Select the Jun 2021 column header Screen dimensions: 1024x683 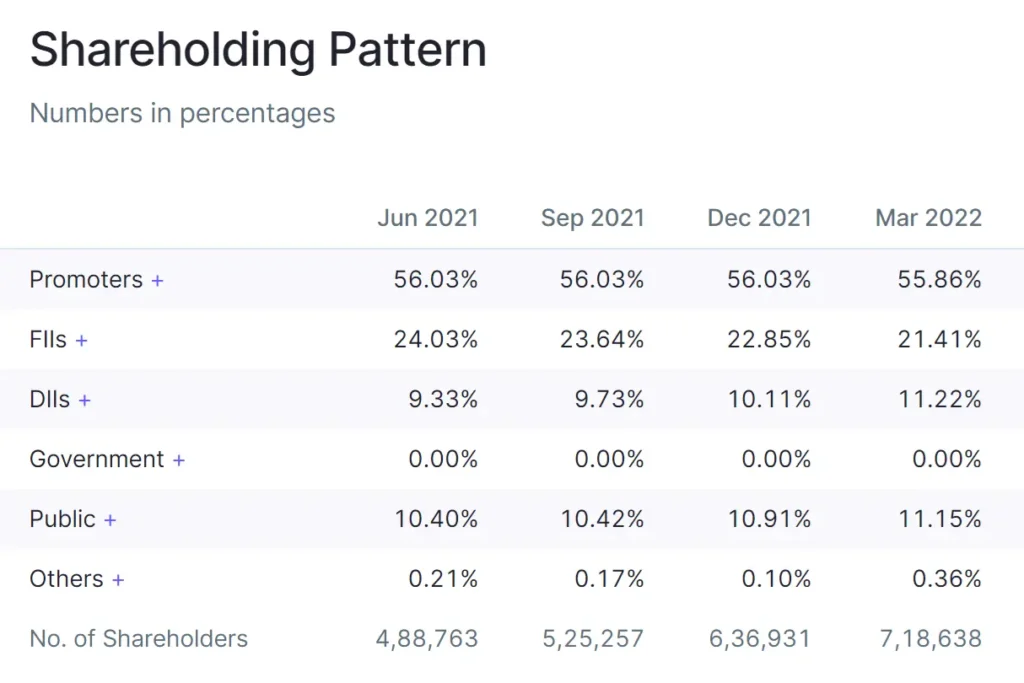tap(428, 218)
